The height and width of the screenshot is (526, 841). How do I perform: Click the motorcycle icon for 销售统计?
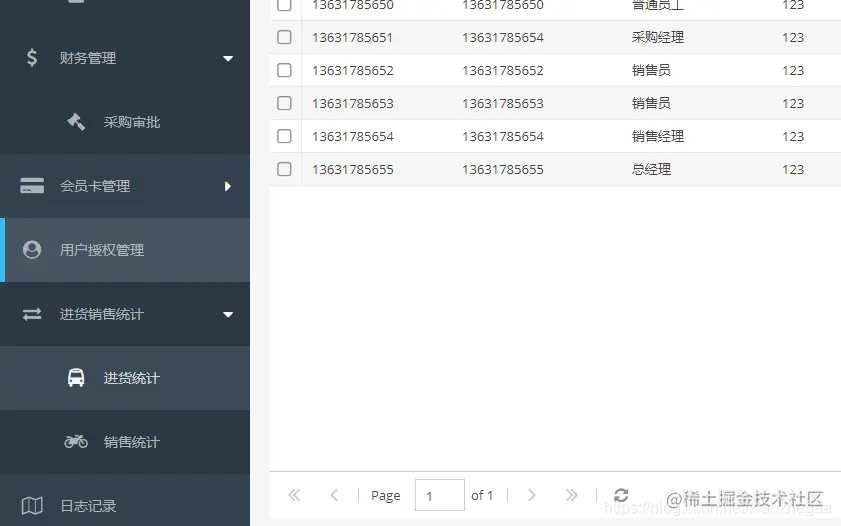pos(76,442)
